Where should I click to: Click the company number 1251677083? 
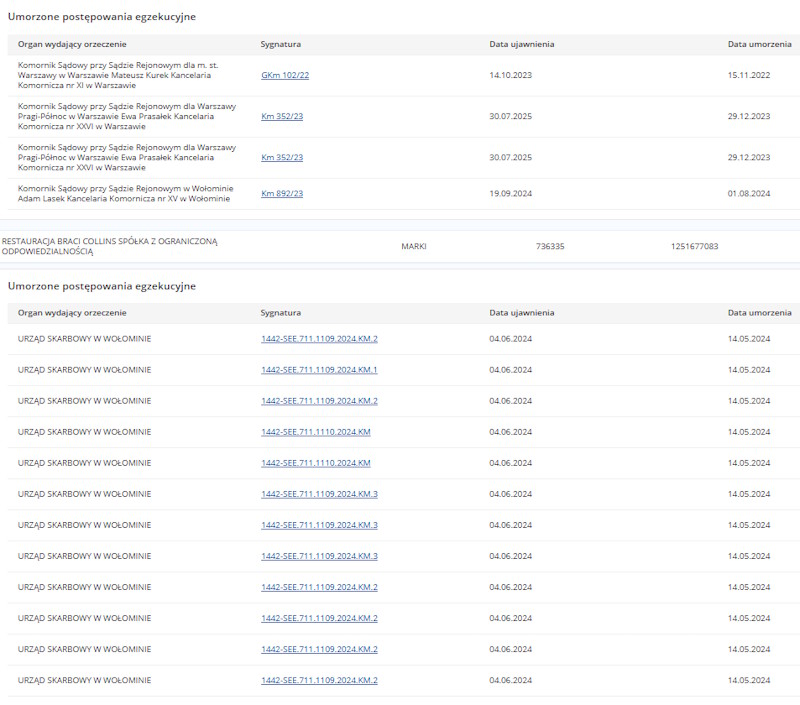click(694, 246)
